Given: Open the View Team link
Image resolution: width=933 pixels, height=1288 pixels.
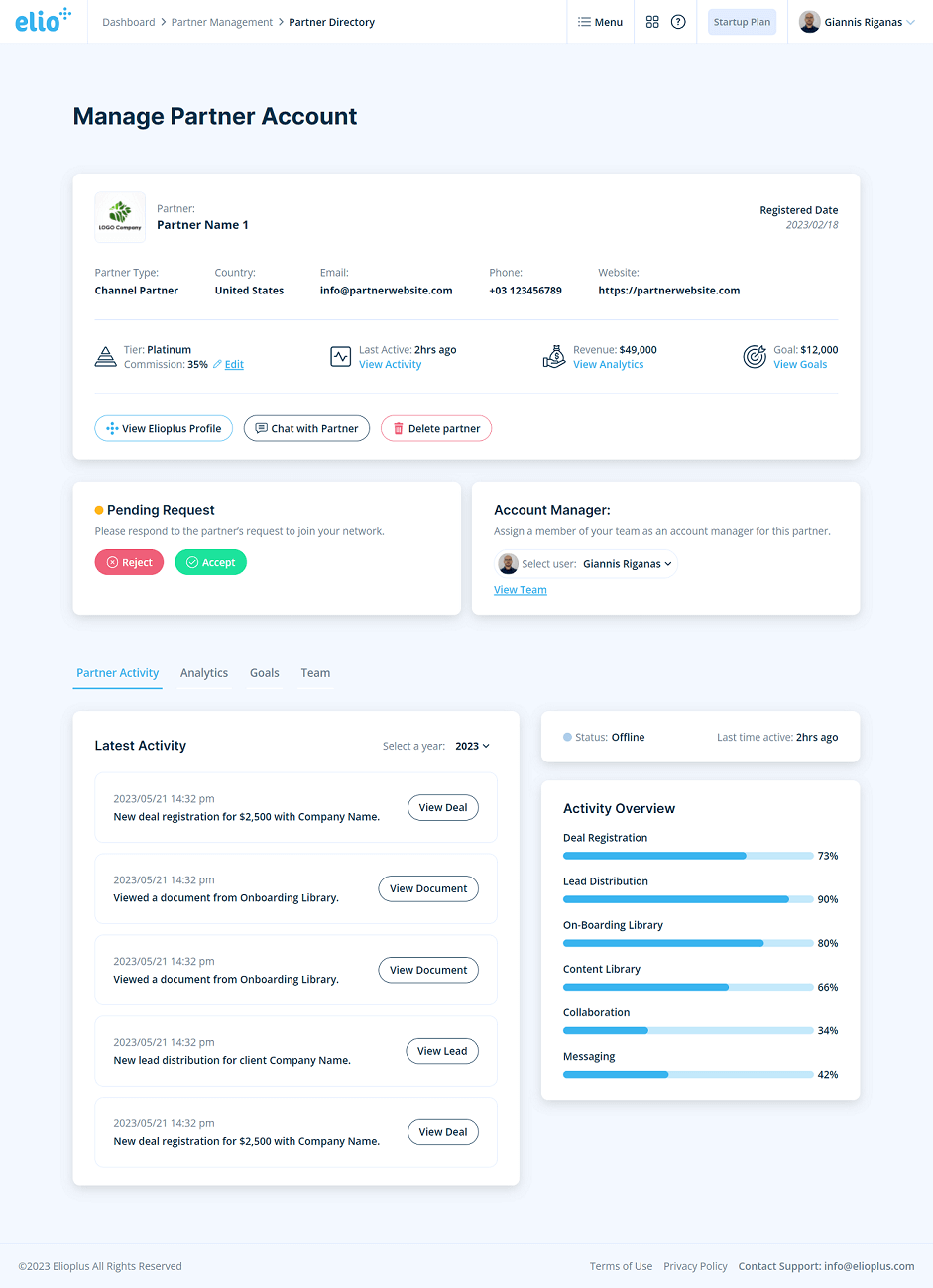Looking at the screenshot, I should pyautogui.click(x=520, y=590).
